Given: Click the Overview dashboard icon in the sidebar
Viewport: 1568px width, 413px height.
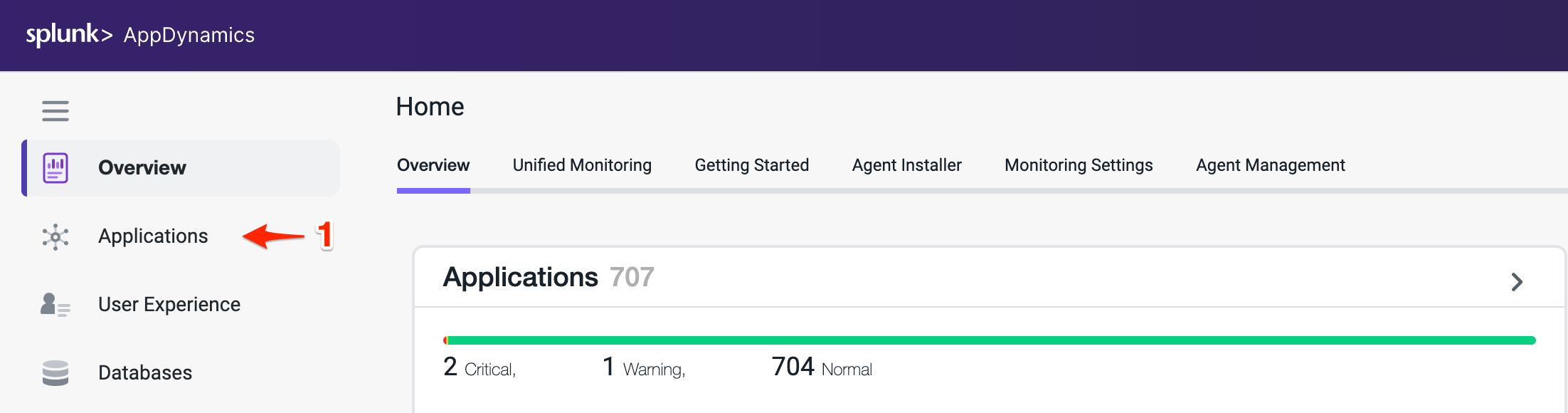Looking at the screenshot, I should (x=55, y=168).
